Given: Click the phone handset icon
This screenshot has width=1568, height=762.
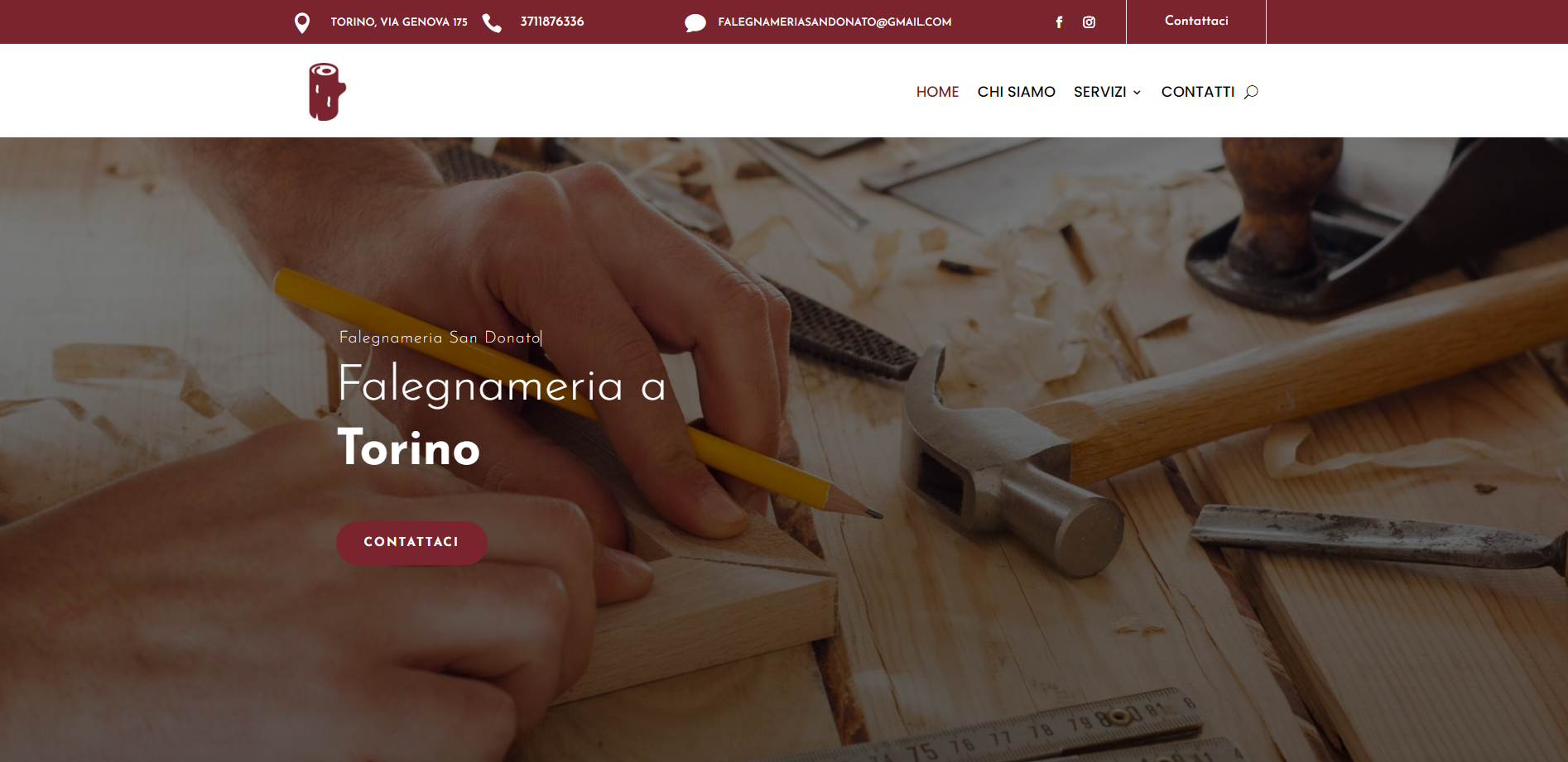Looking at the screenshot, I should tap(492, 22).
